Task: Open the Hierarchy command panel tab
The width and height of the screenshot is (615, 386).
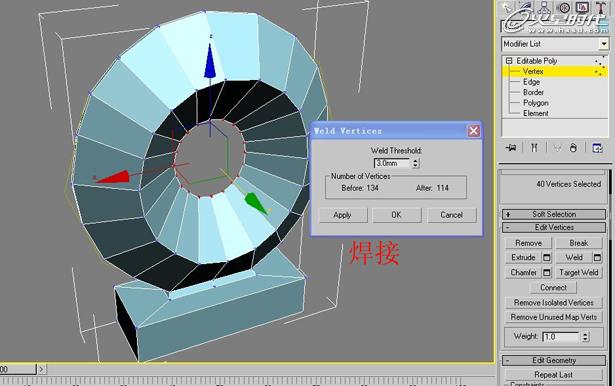Action: [x=544, y=7]
